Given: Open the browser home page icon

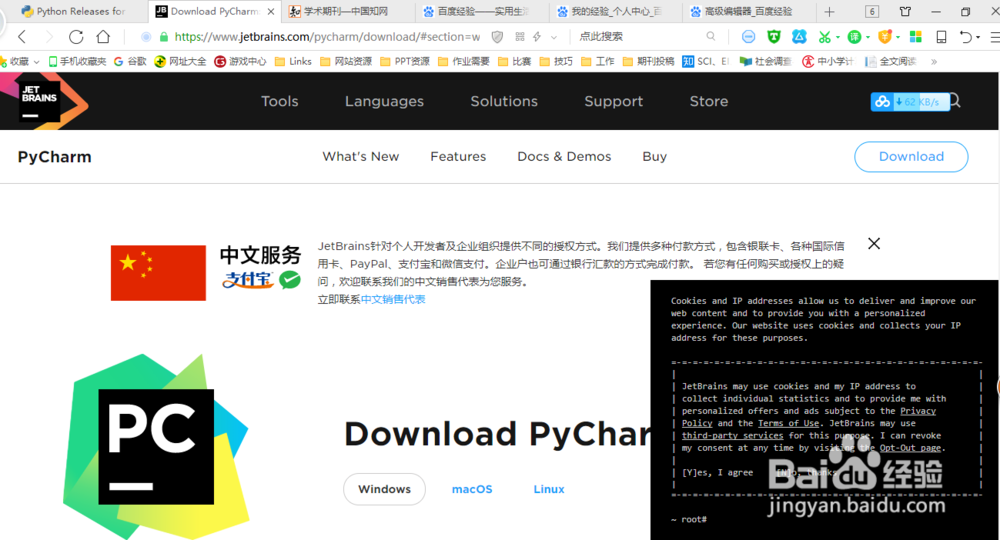Looking at the screenshot, I should tap(103, 37).
